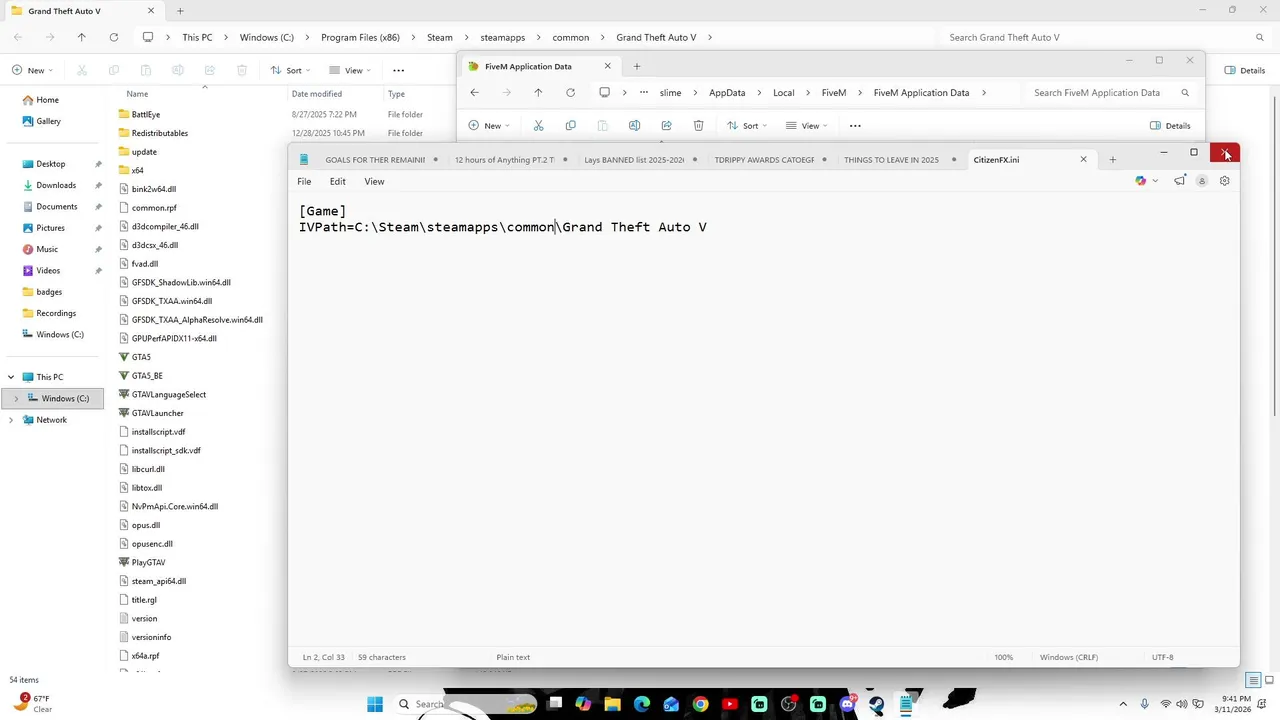
Task: Open Sort dropdown in FiveM window
Action: click(748, 125)
